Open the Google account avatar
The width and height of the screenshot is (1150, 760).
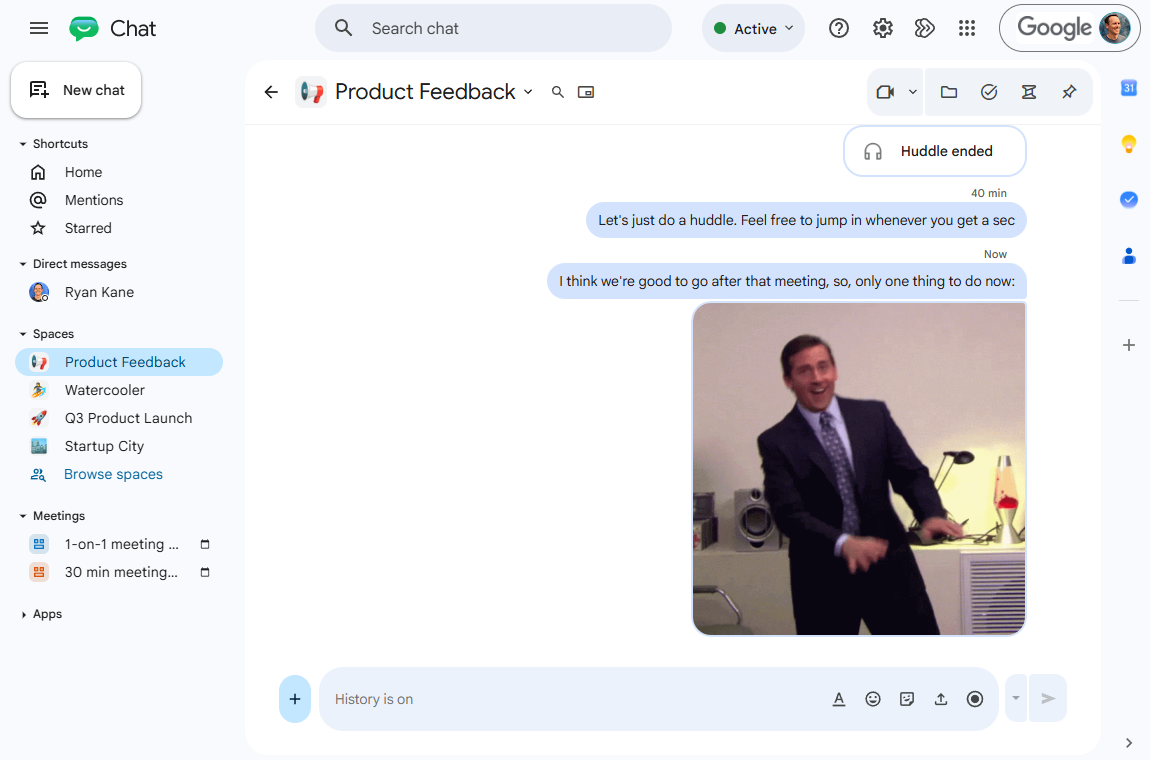tap(1114, 29)
